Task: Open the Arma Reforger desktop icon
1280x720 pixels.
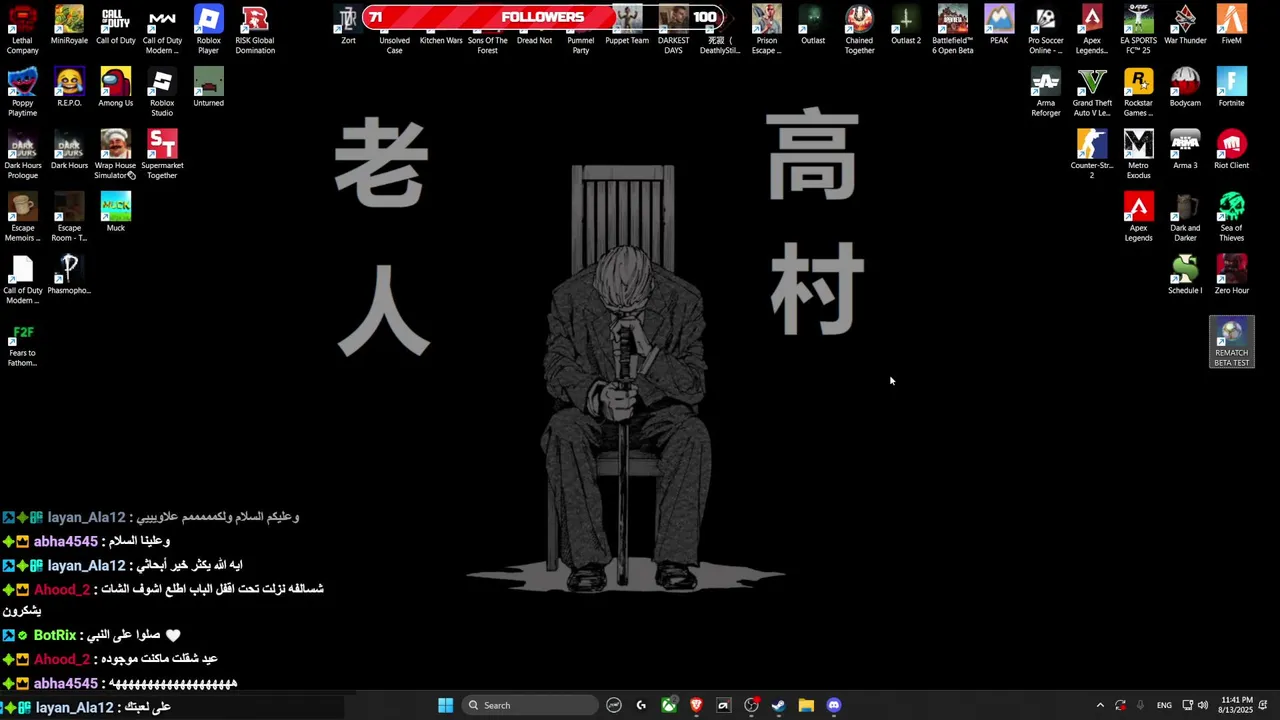Action: (1045, 93)
